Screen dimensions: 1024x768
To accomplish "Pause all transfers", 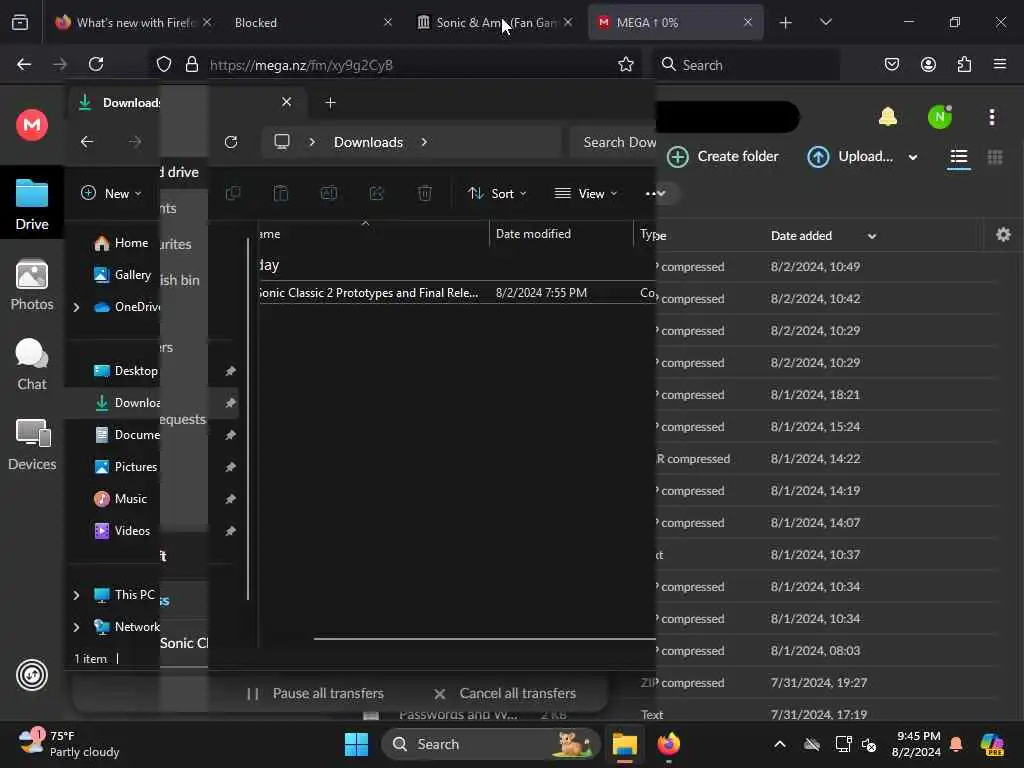I will pos(315,694).
